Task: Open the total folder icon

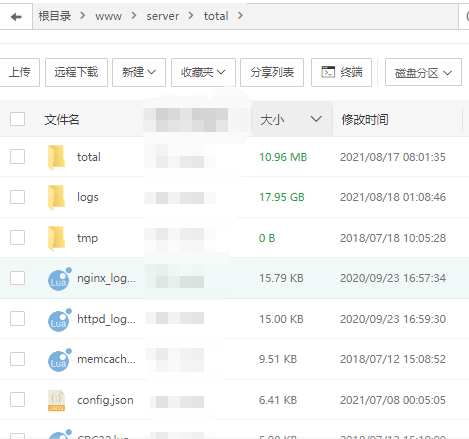Action: (x=56, y=157)
